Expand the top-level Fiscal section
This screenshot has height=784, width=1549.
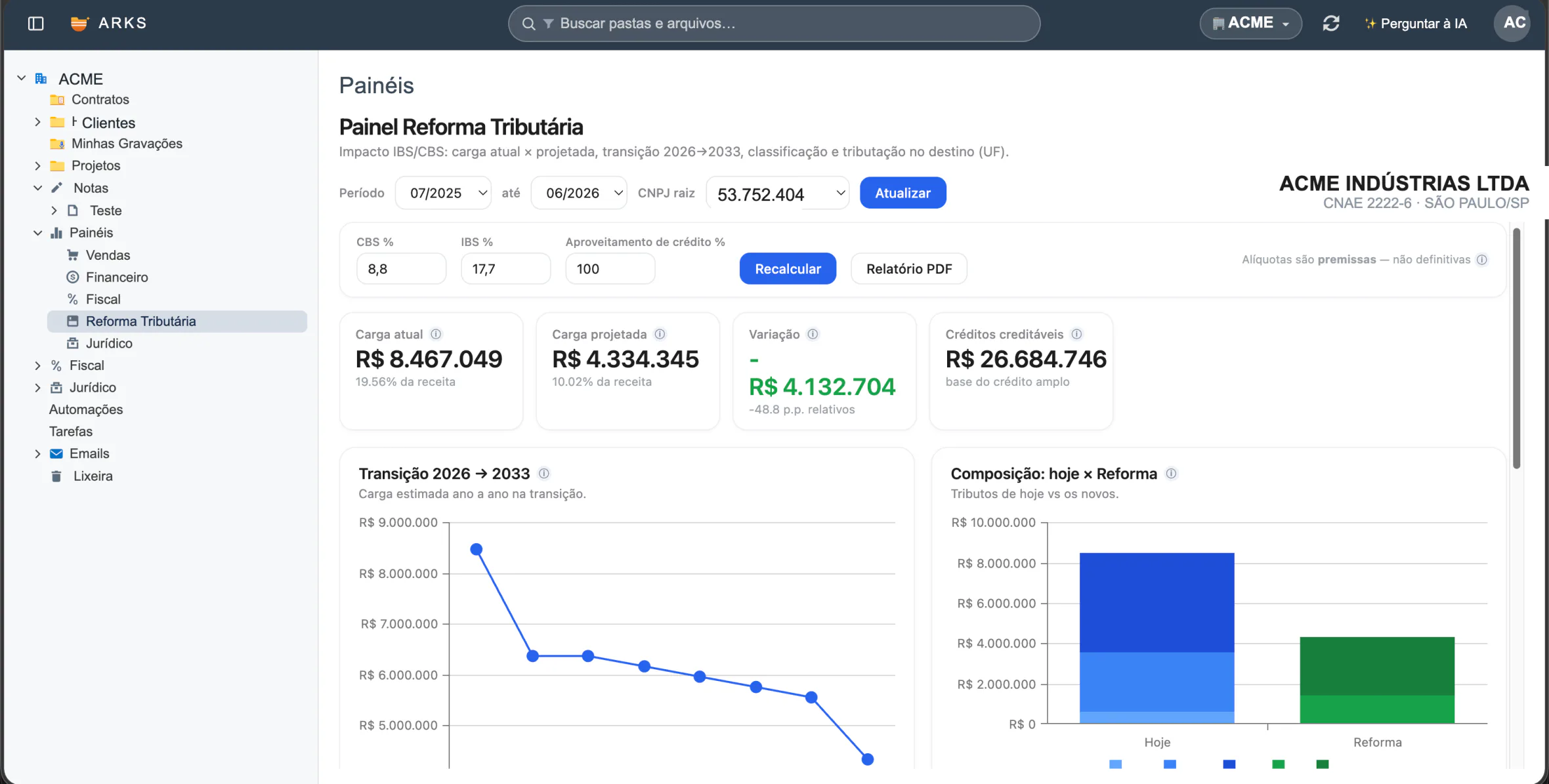pos(37,366)
